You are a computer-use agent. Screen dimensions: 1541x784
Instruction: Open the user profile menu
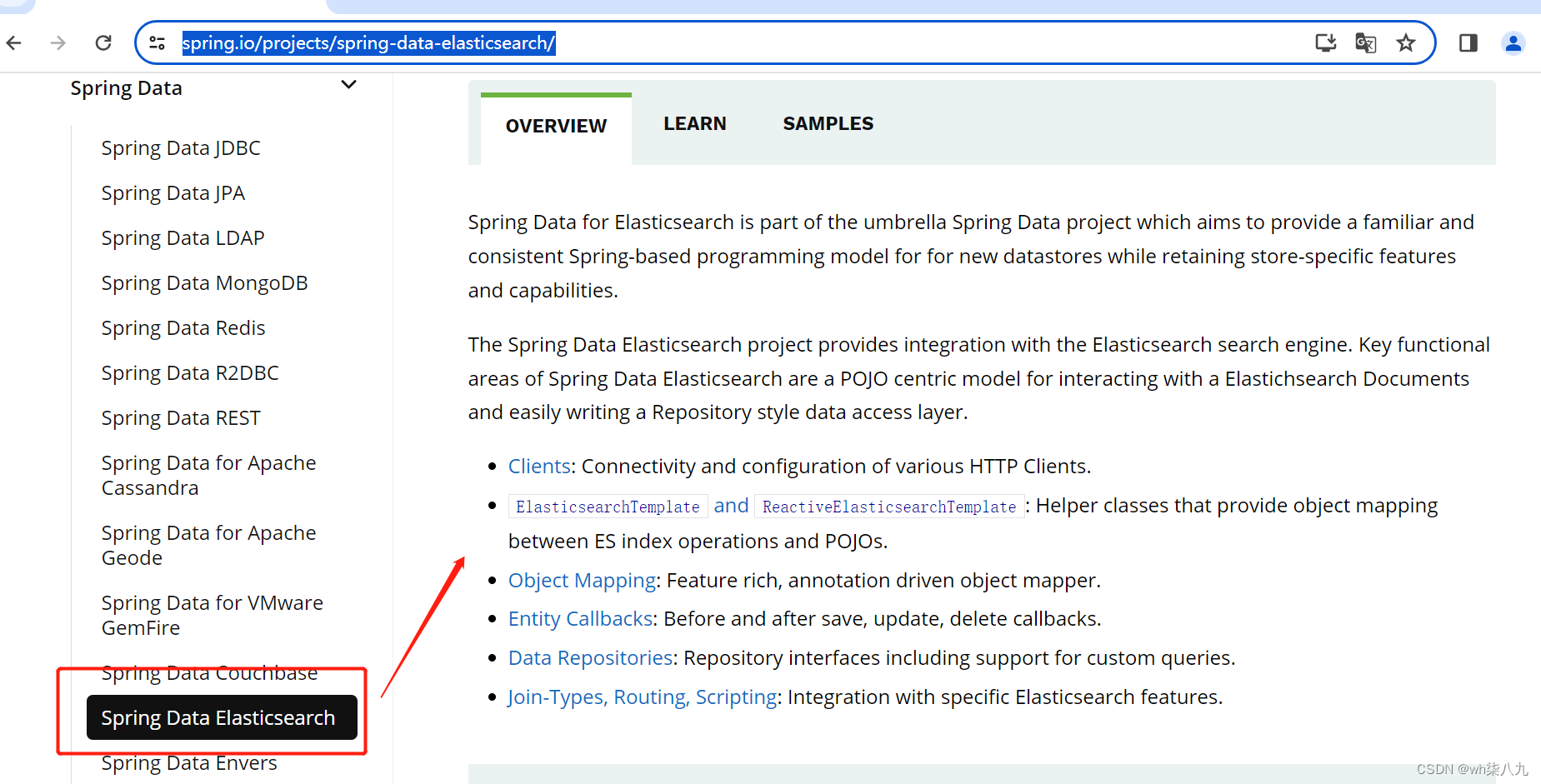point(1513,42)
